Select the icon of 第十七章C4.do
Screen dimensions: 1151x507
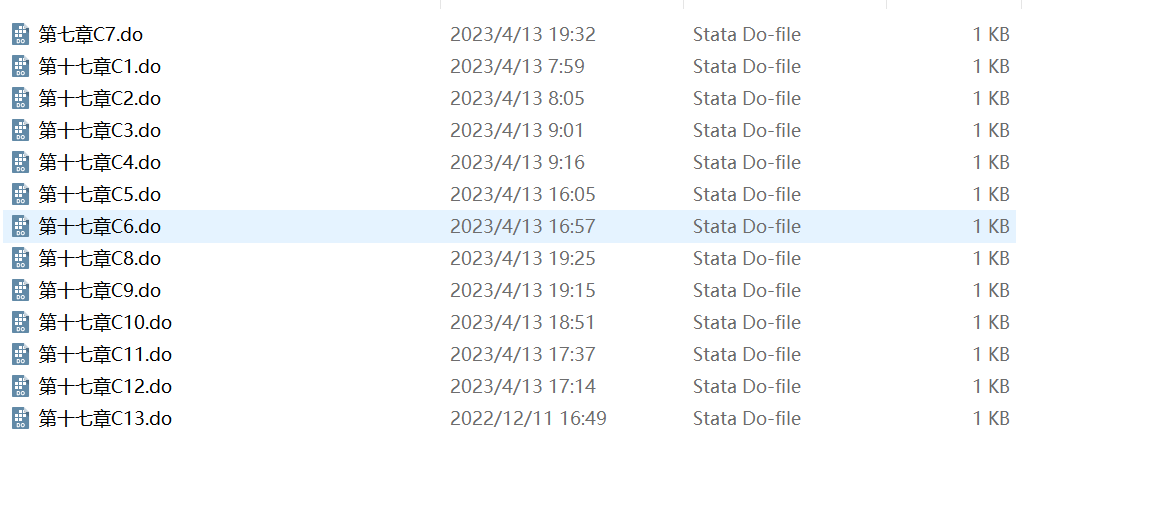point(21,163)
